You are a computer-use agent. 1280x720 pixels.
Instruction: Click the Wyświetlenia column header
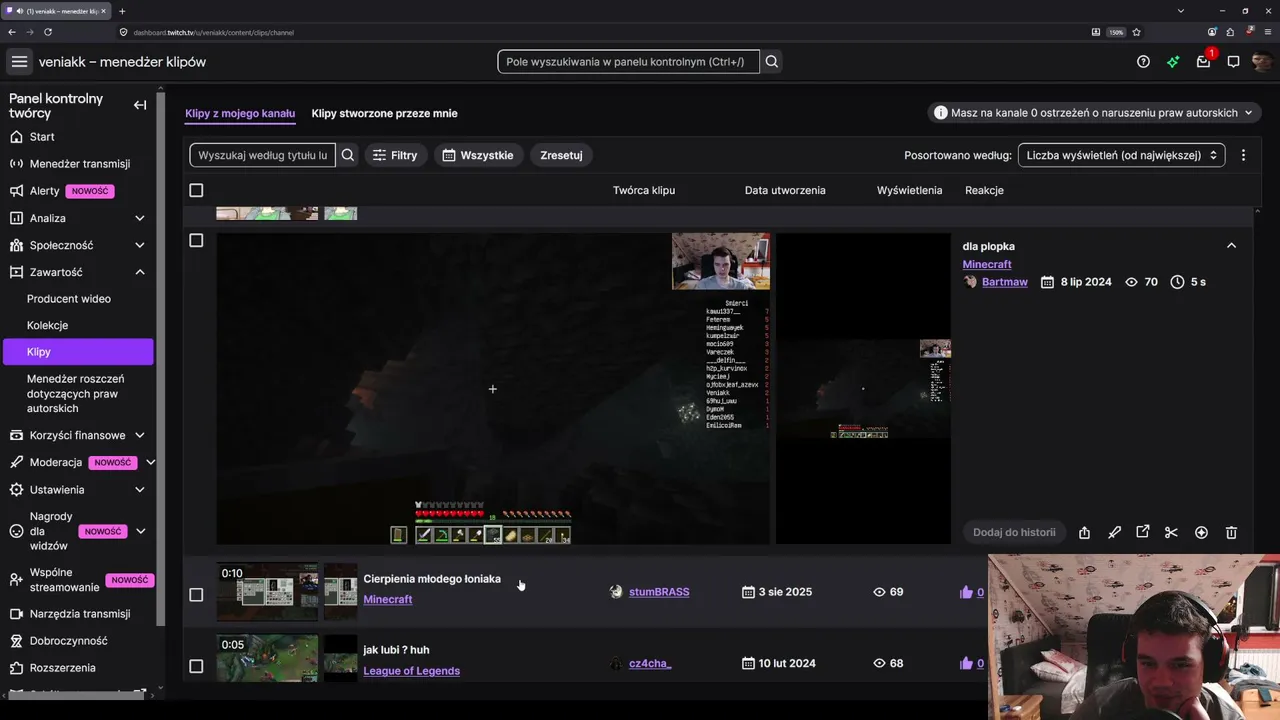click(x=910, y=190)
